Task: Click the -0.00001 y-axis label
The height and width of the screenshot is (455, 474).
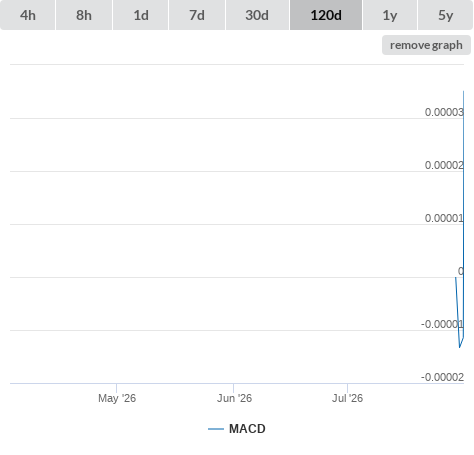Action: (x=442, y=324)
